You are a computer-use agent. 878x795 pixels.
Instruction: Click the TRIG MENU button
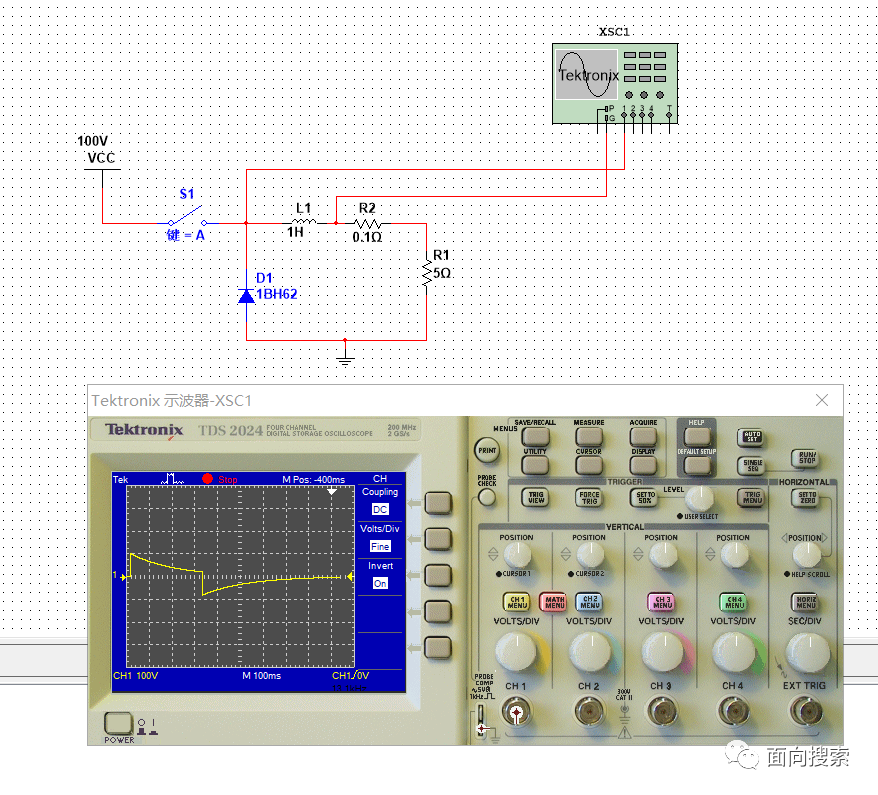tap(752, 497)
